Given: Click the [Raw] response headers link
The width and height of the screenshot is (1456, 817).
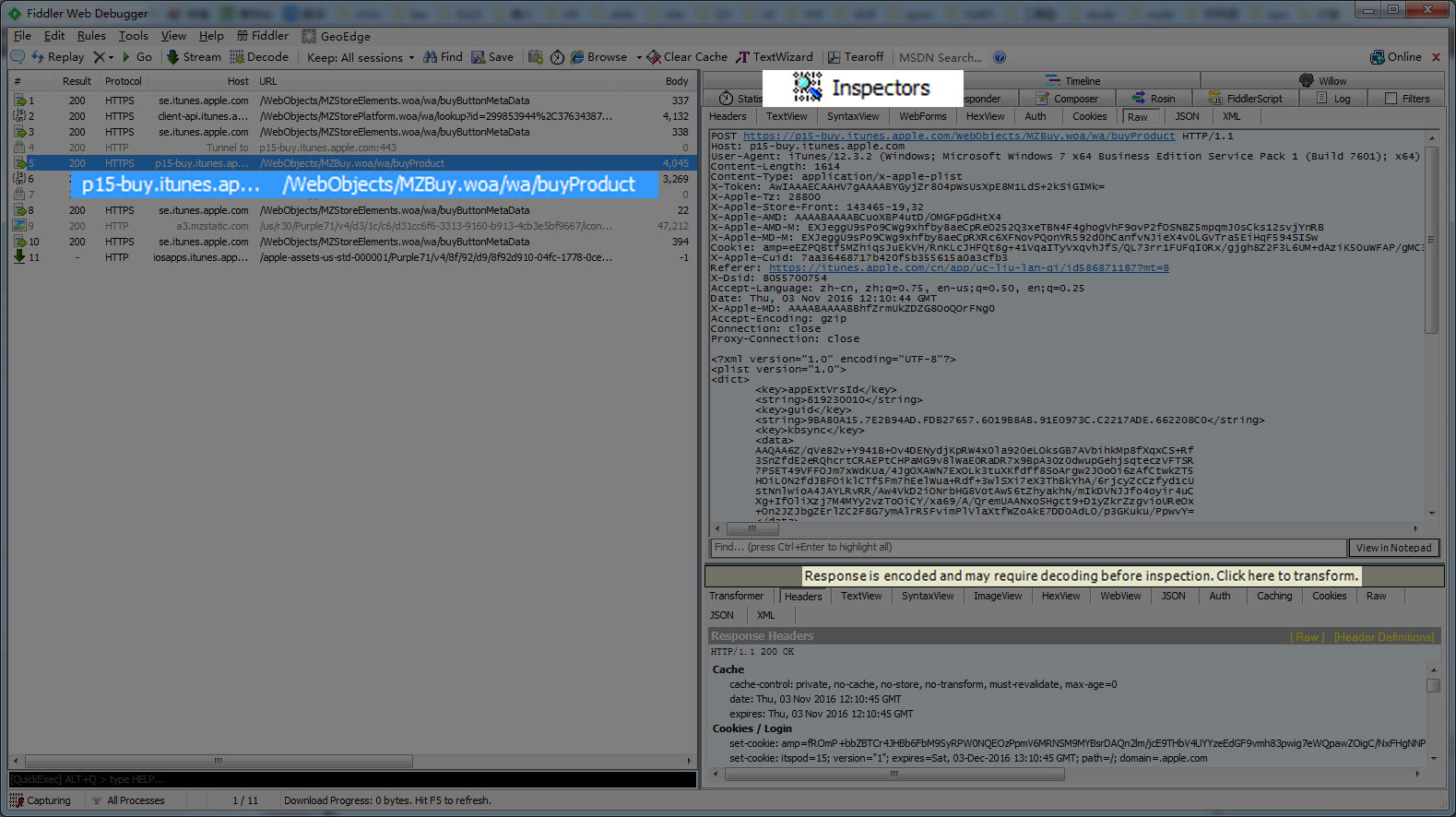Looking at the screenshot, I should coord(1307,637).
